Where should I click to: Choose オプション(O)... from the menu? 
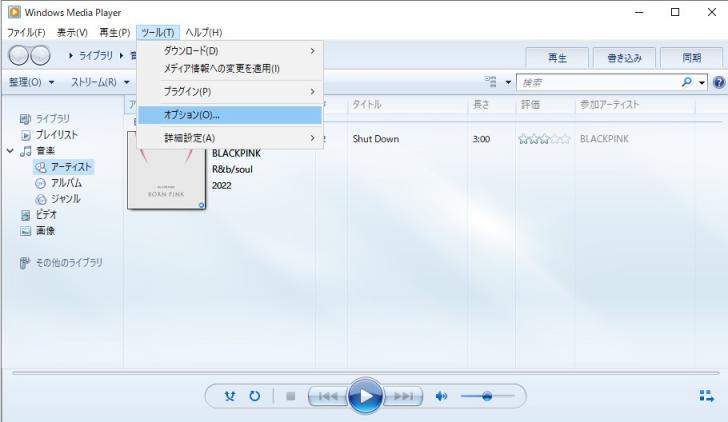230,115
